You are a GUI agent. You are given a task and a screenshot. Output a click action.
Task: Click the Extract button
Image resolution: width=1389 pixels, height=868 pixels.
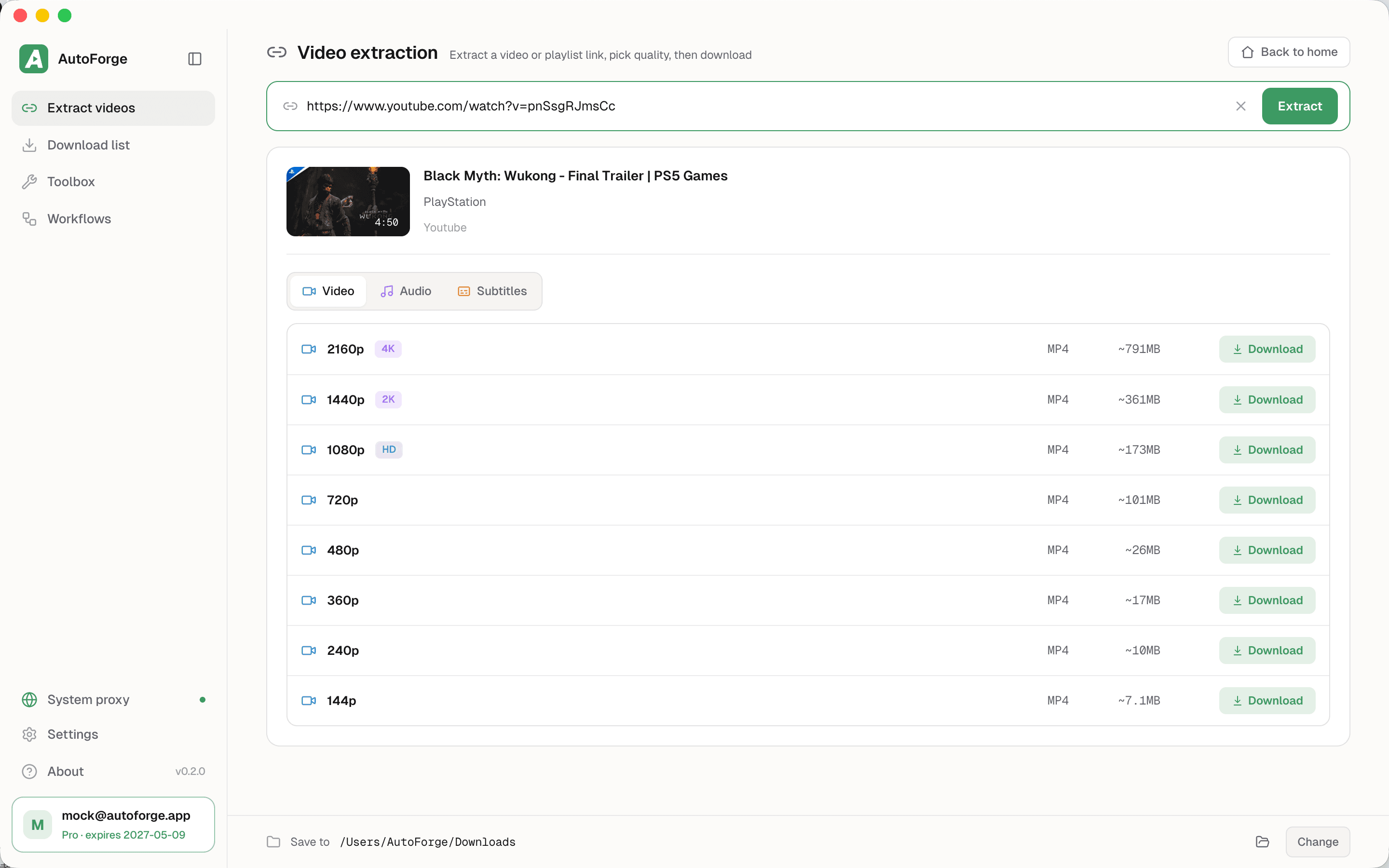click(1299, 106)
